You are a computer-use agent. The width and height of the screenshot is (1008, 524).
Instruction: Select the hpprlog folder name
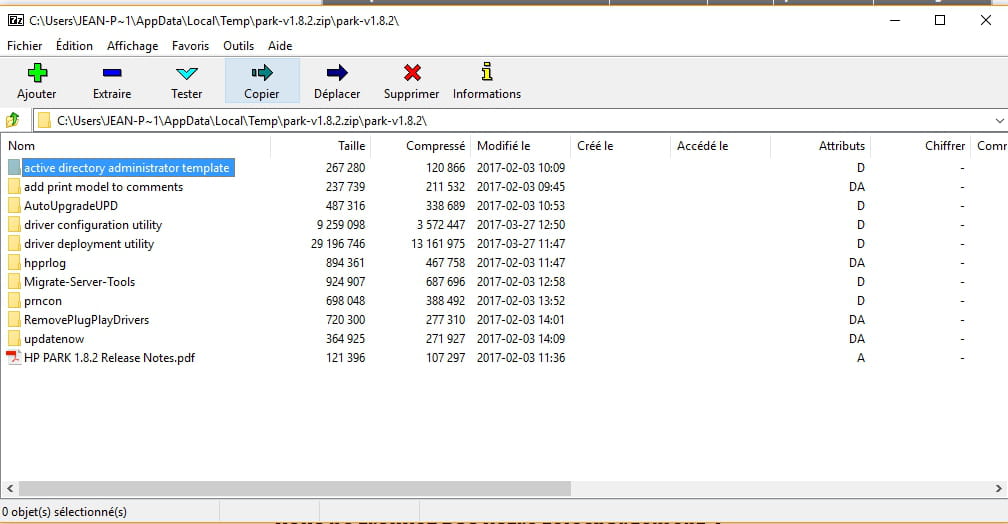click(45, 262)
